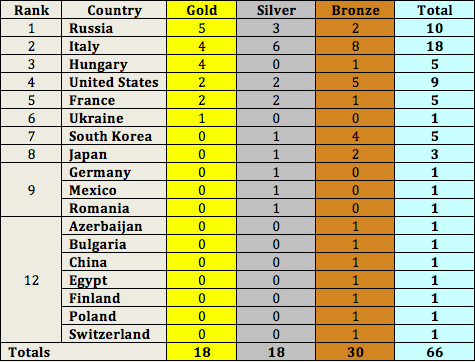
Task: Click Russia's gold cell showing 5
Action: coord(202,28)
